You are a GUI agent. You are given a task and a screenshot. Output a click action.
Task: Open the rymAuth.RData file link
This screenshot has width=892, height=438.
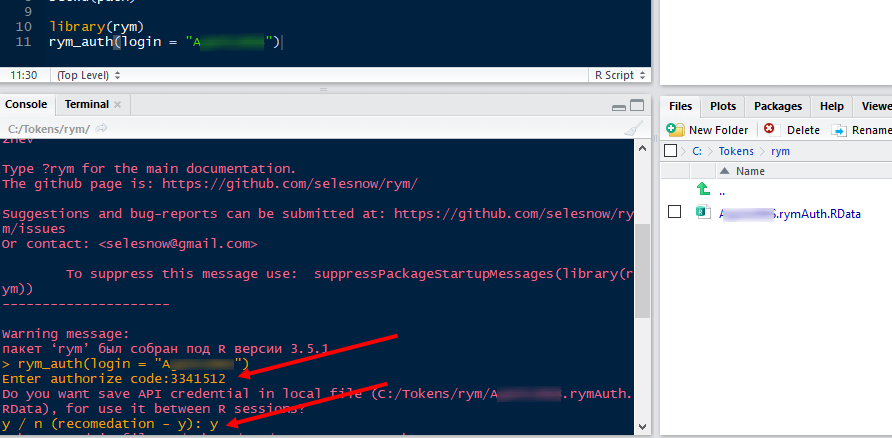790,213
